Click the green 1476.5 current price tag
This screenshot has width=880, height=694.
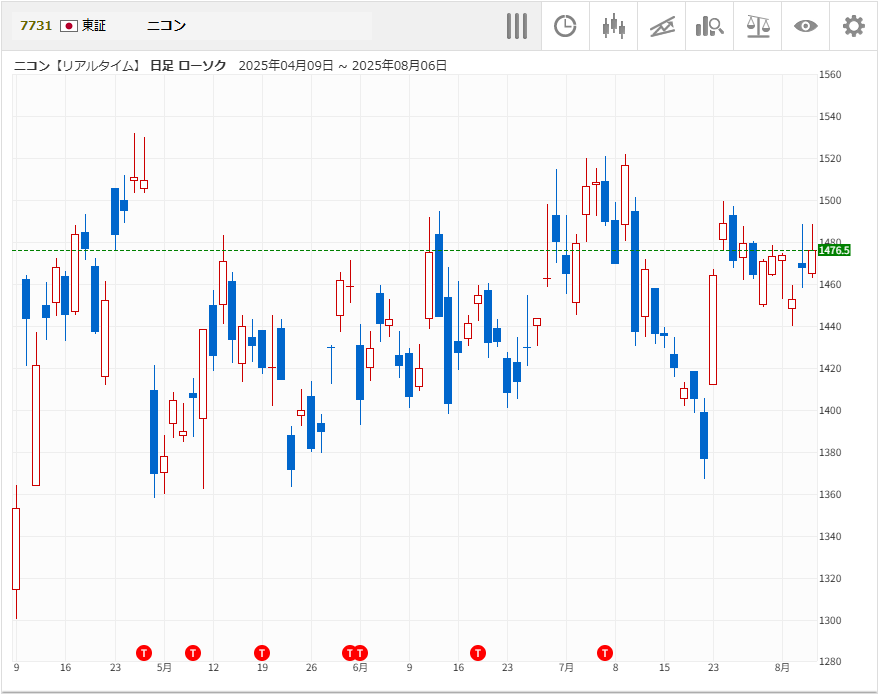click(x=834, y=250)
